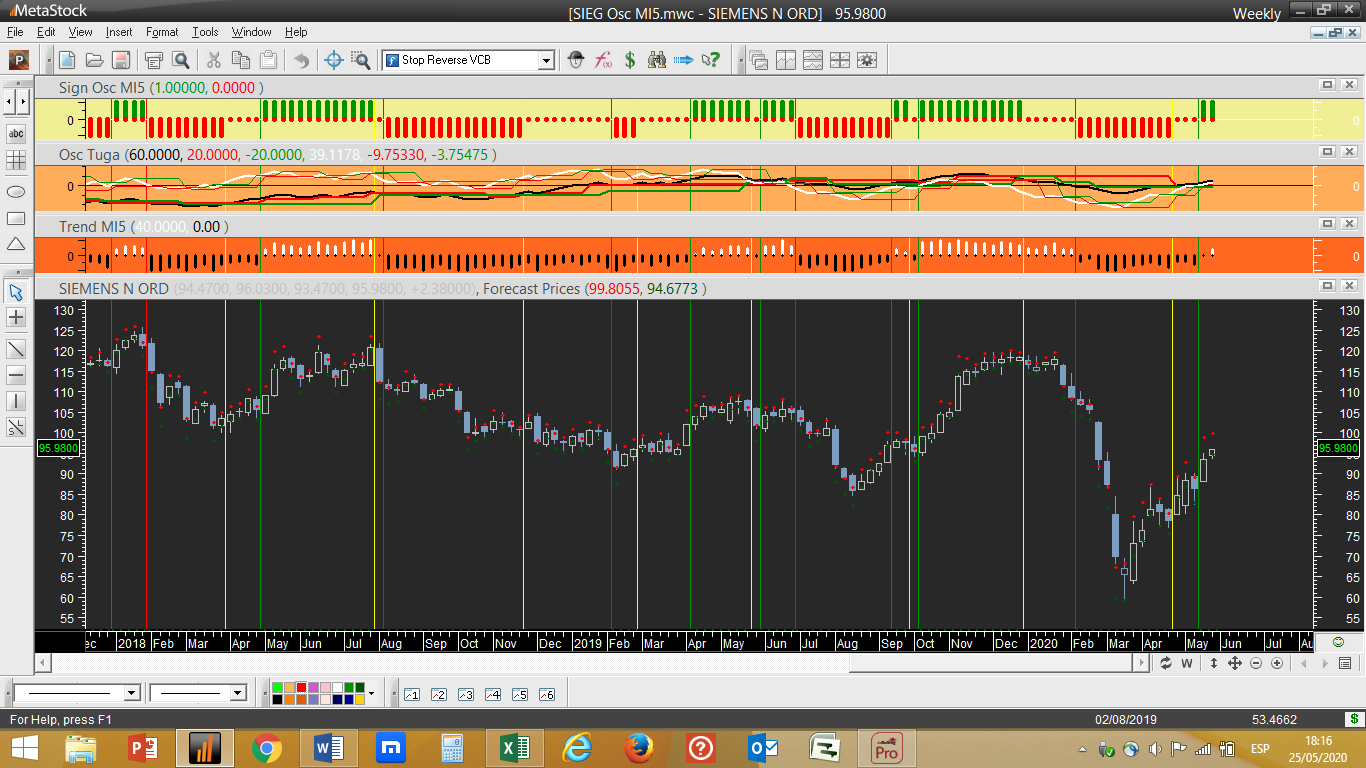Toggle the abc text annotation tool
Image resolution: width=1366 pixels, height=768 pixels.
click(x=16, y=134)
